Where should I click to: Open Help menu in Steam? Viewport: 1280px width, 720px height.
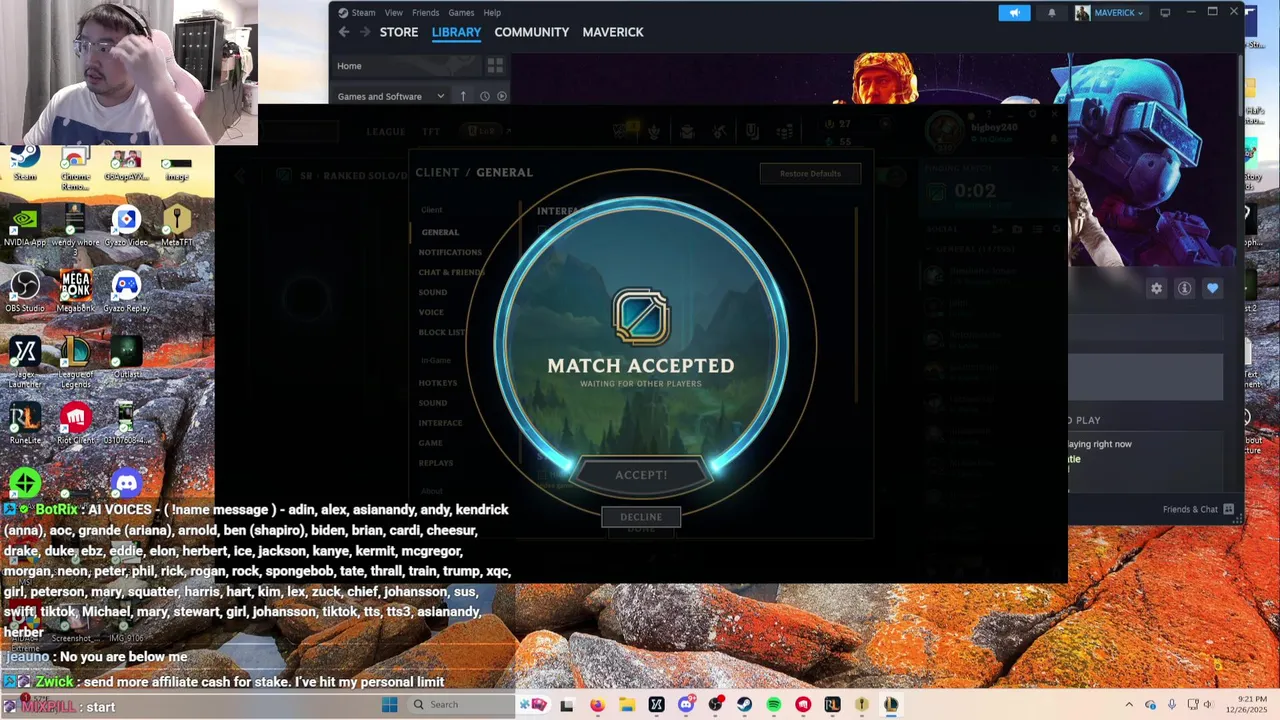(x=492, y=13)
